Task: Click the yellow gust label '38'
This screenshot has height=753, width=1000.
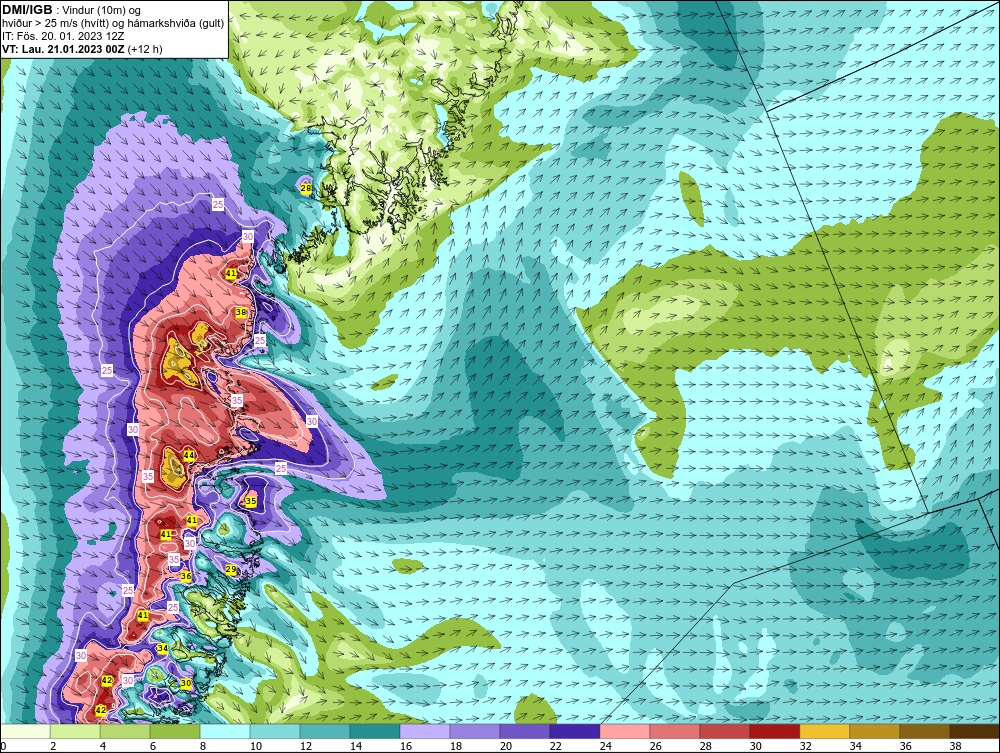Action: [240, 312]
